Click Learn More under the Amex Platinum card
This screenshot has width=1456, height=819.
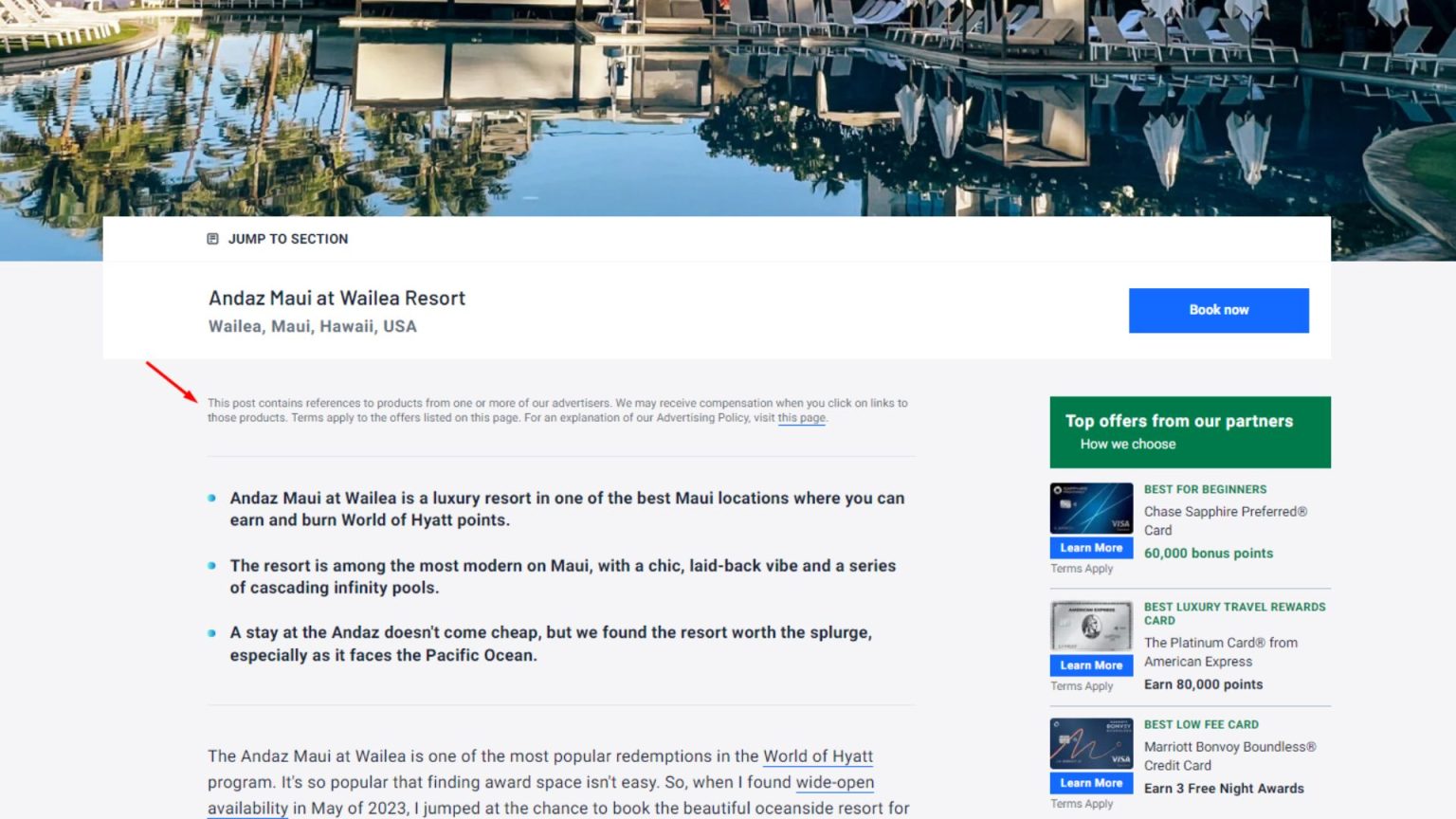[1091, 665]
